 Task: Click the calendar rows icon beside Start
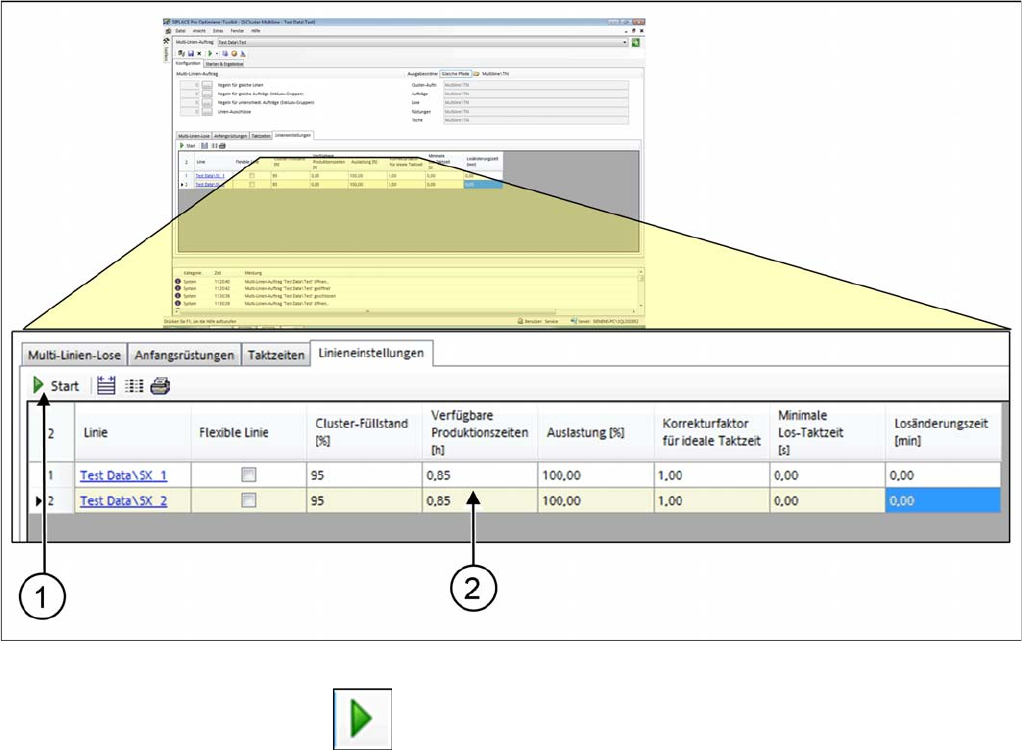pyautogui.click(x=107, y=385)
